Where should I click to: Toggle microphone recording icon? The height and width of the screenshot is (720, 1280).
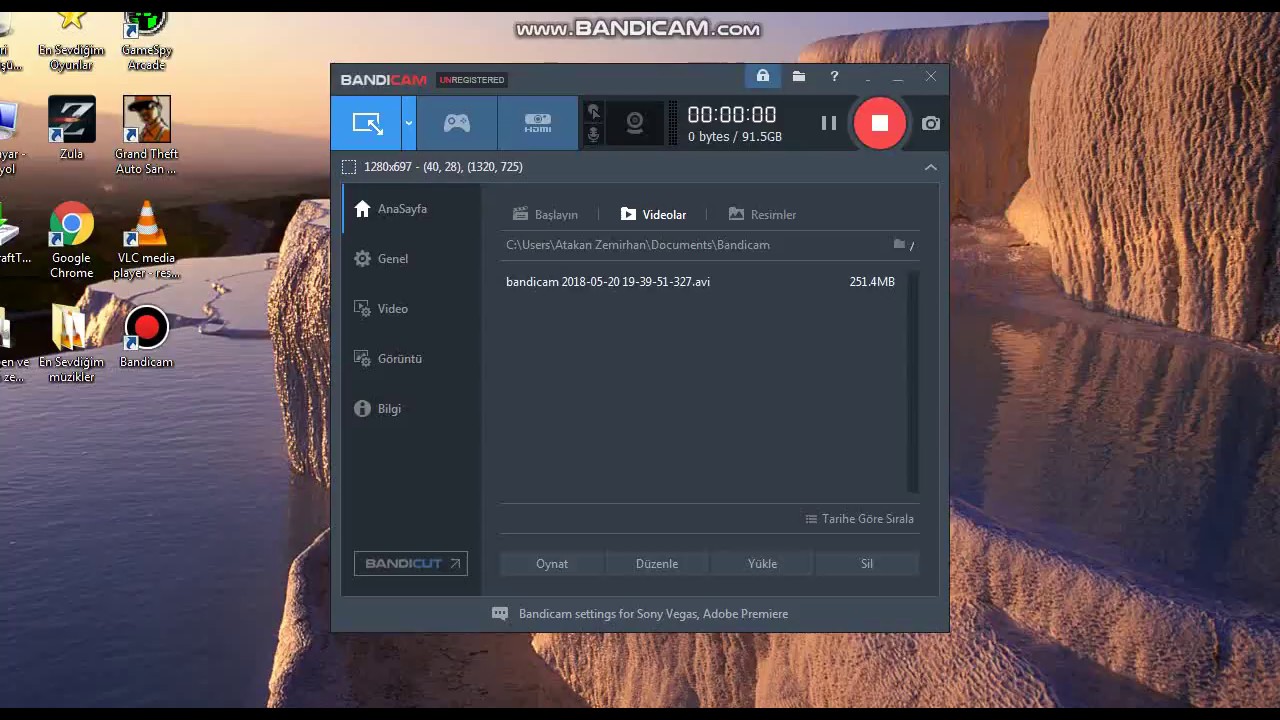tap(593, 134)
